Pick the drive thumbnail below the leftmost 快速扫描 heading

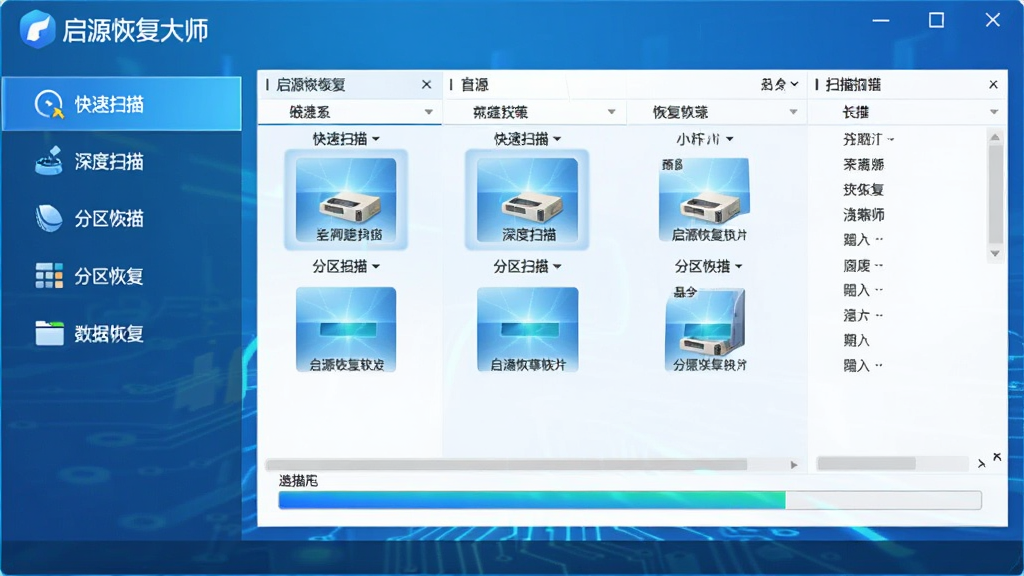pos(346,200)
